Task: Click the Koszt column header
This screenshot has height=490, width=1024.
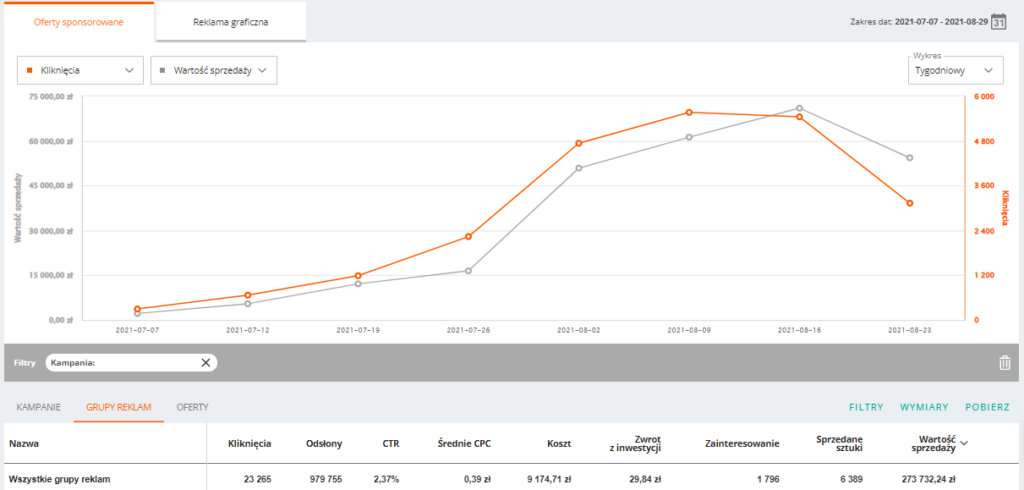Action: pyautogui.click(x=559, y=442)
